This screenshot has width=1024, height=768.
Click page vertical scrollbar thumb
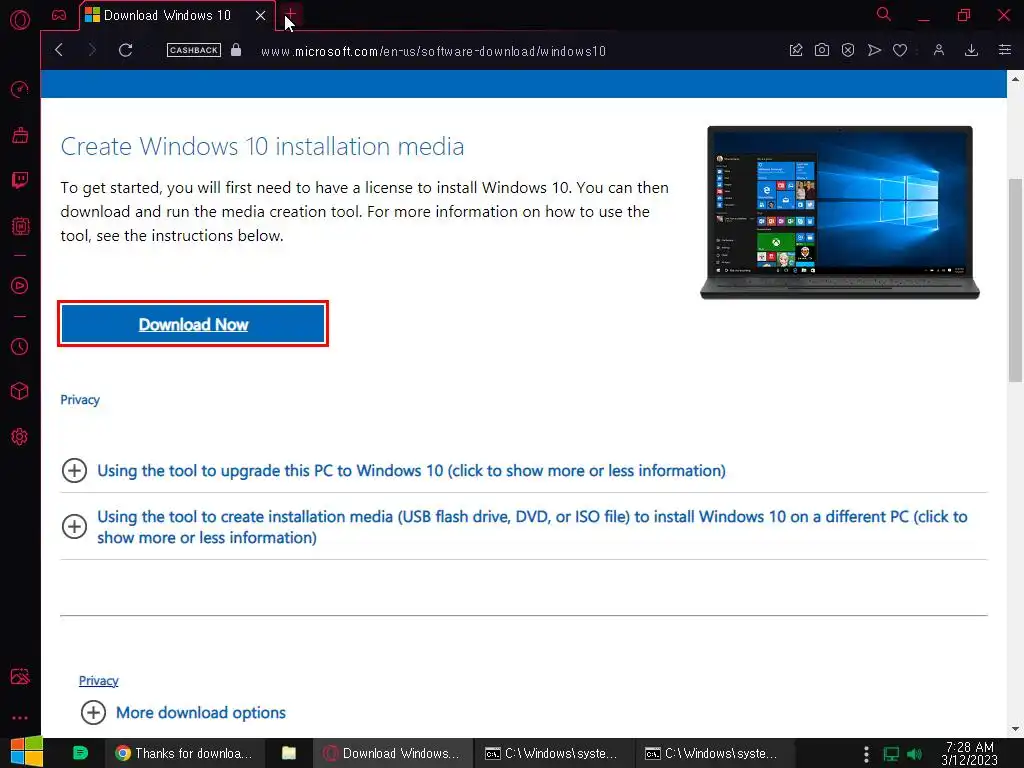(x=1015, y=280)
